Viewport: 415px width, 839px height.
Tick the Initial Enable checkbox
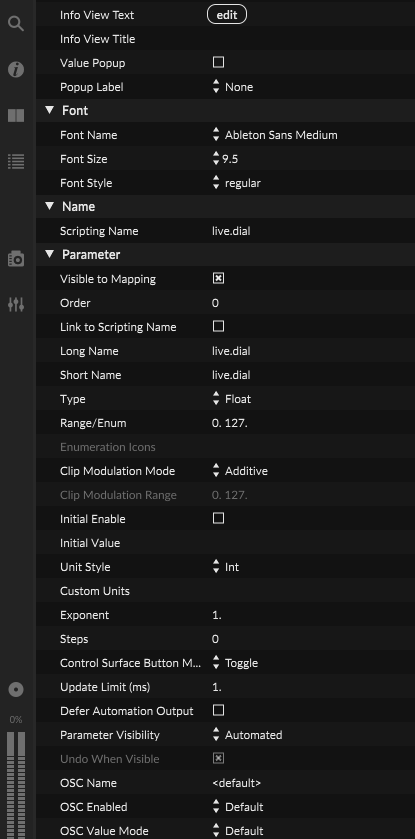point(218,518)
